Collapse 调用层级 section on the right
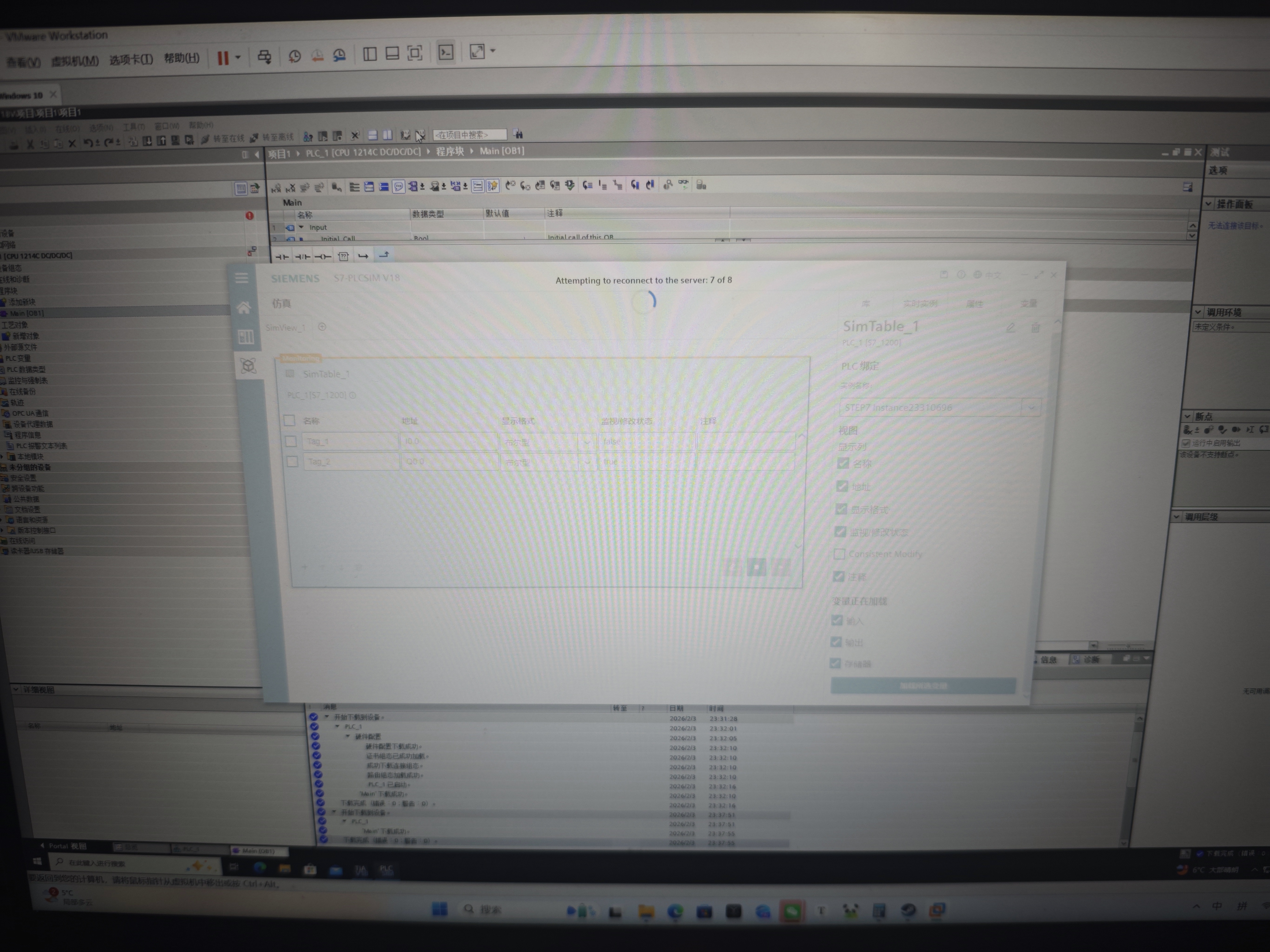 (x=1176, y=517)
